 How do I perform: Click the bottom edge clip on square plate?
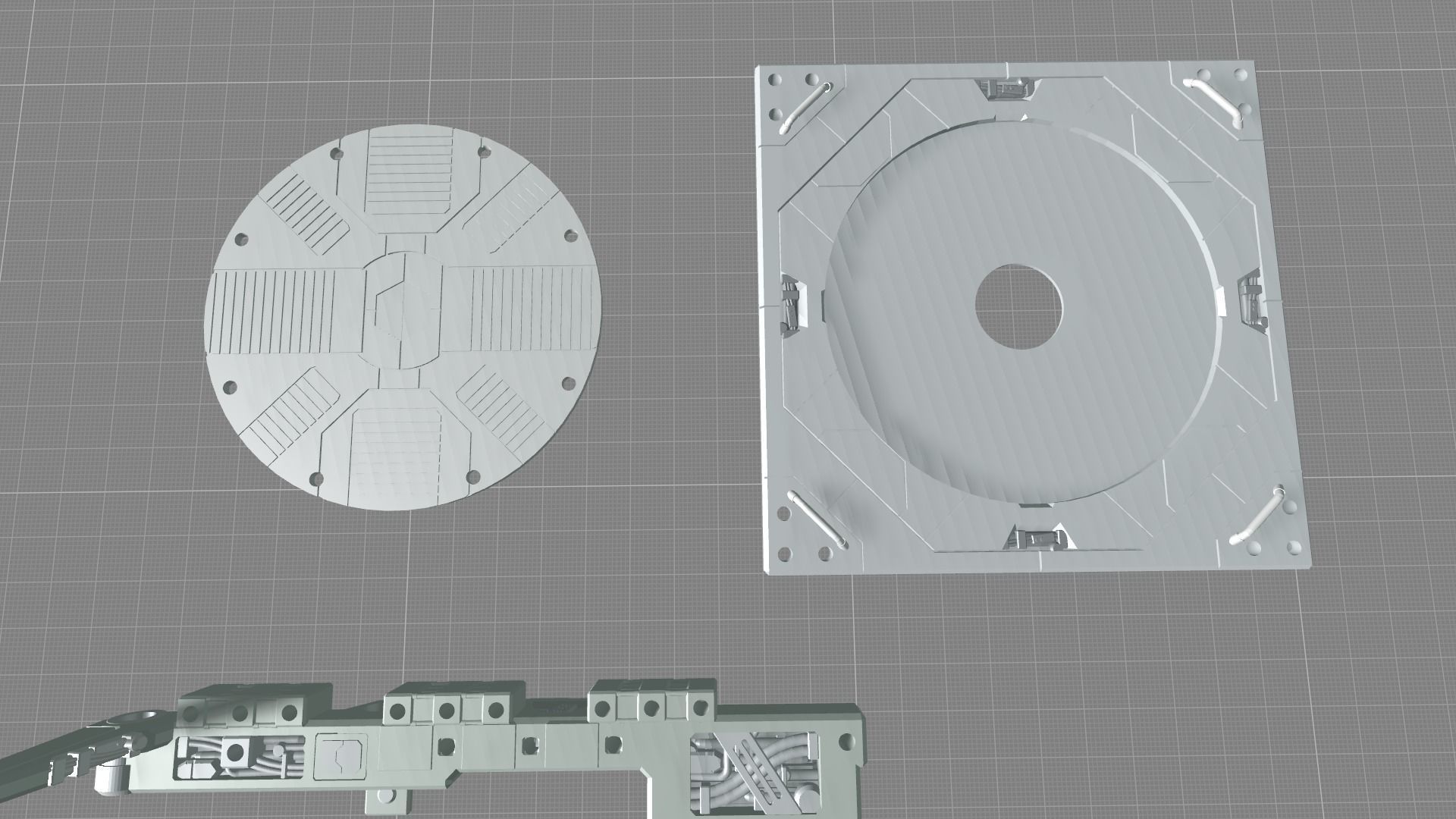point(1040,539)
